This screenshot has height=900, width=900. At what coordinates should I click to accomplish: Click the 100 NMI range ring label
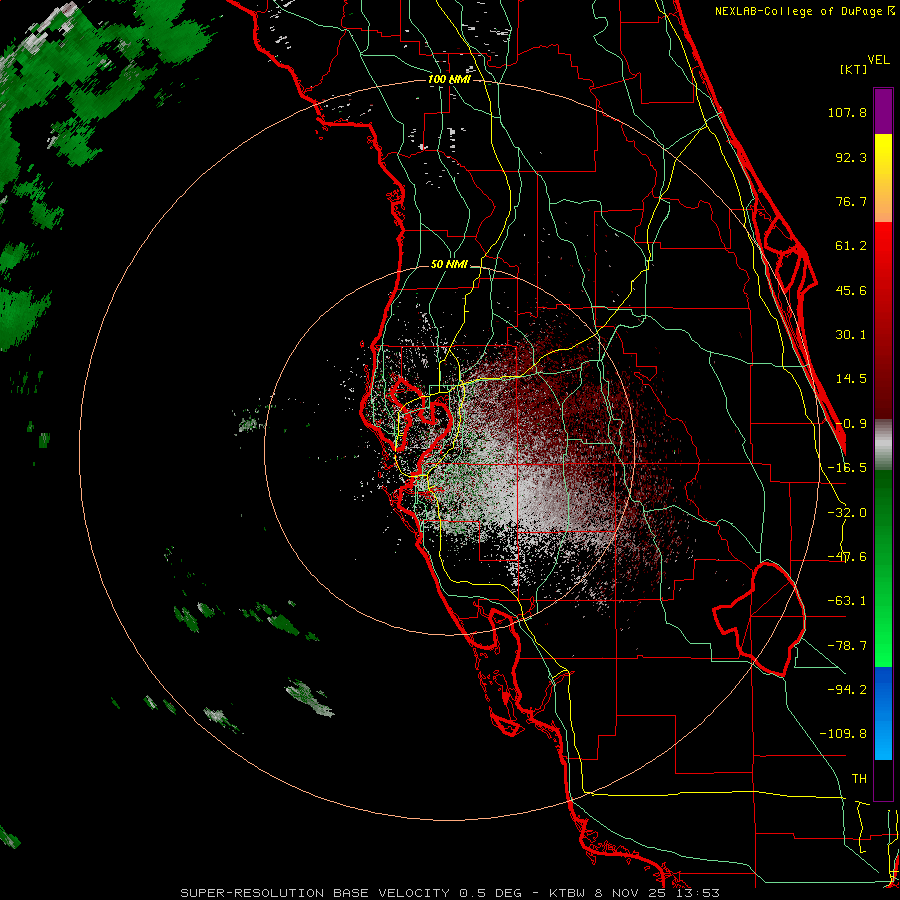pyautogui.click(x=449, y=79)
